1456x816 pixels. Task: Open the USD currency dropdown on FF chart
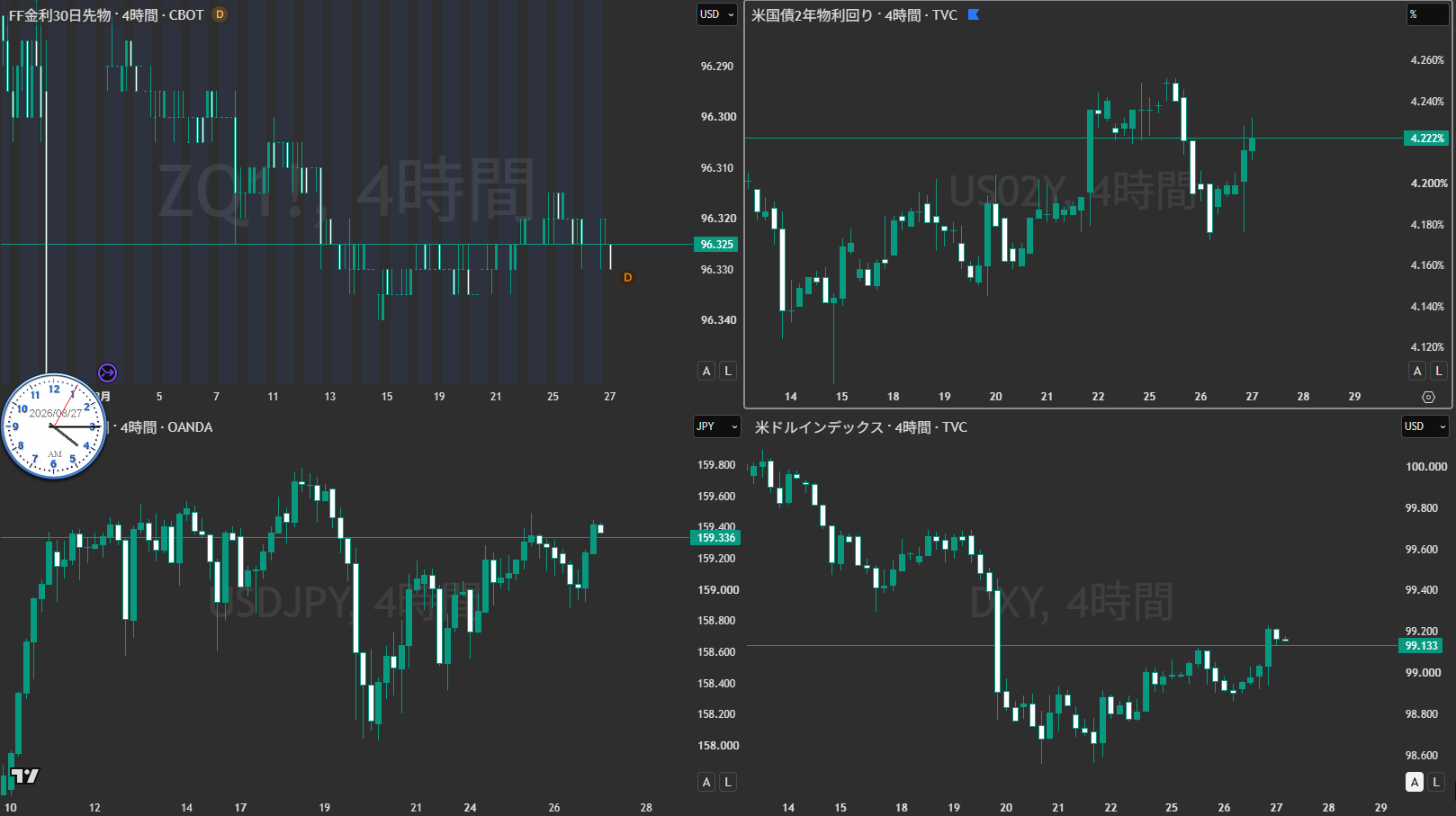717,14
